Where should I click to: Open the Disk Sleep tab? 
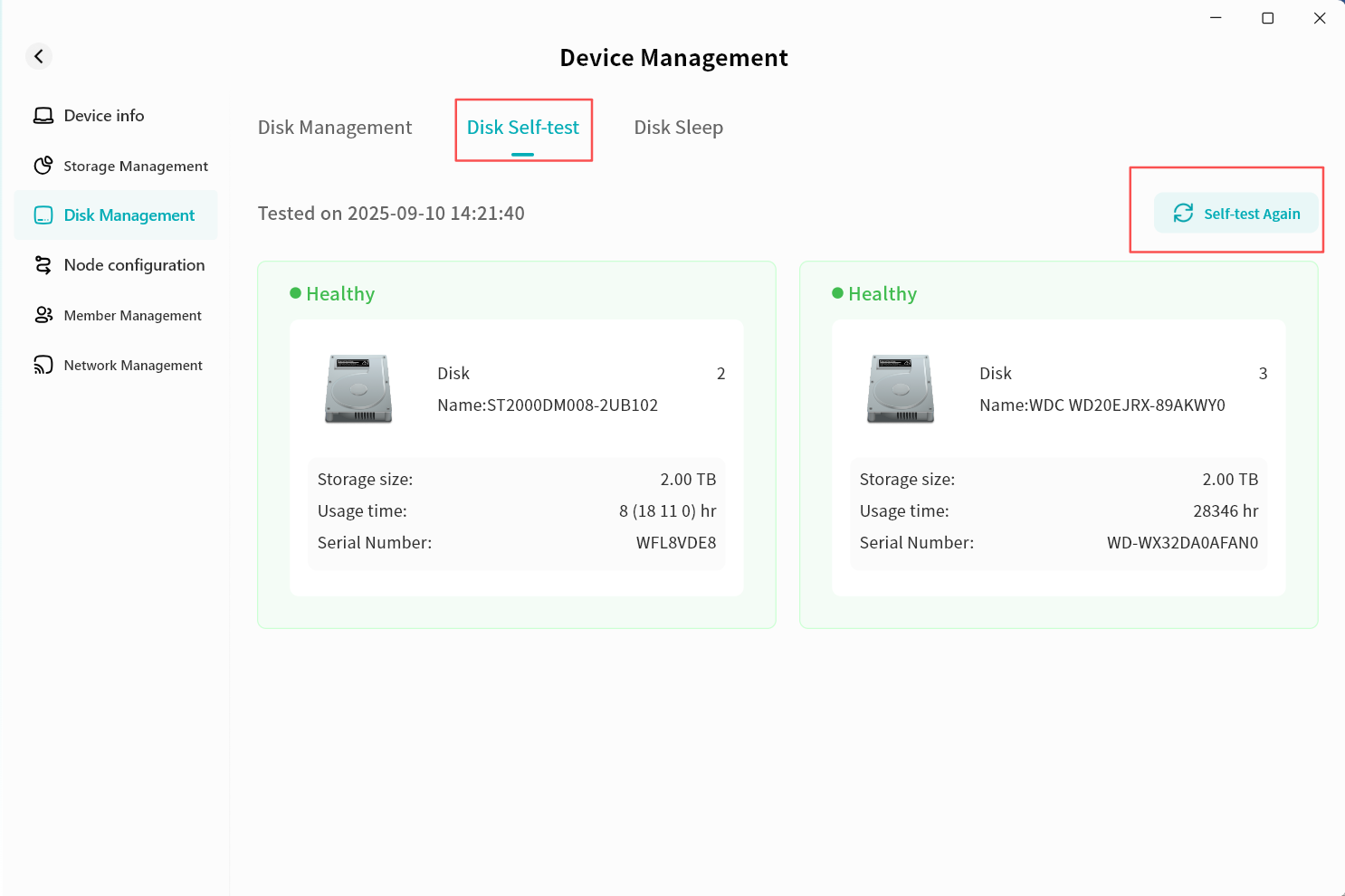tap(678, 128)
